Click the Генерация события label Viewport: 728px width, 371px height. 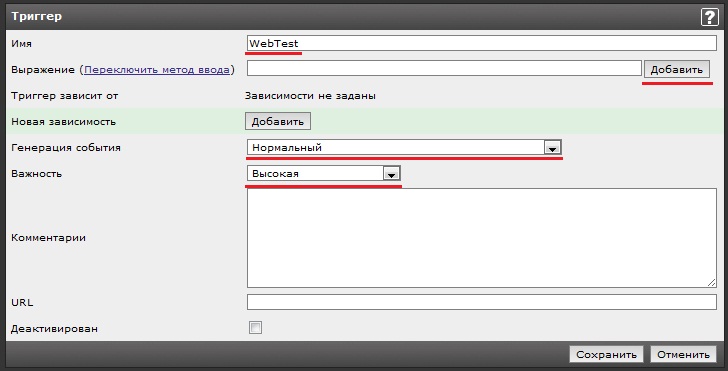pyautogui.click(x=66, y=148)
